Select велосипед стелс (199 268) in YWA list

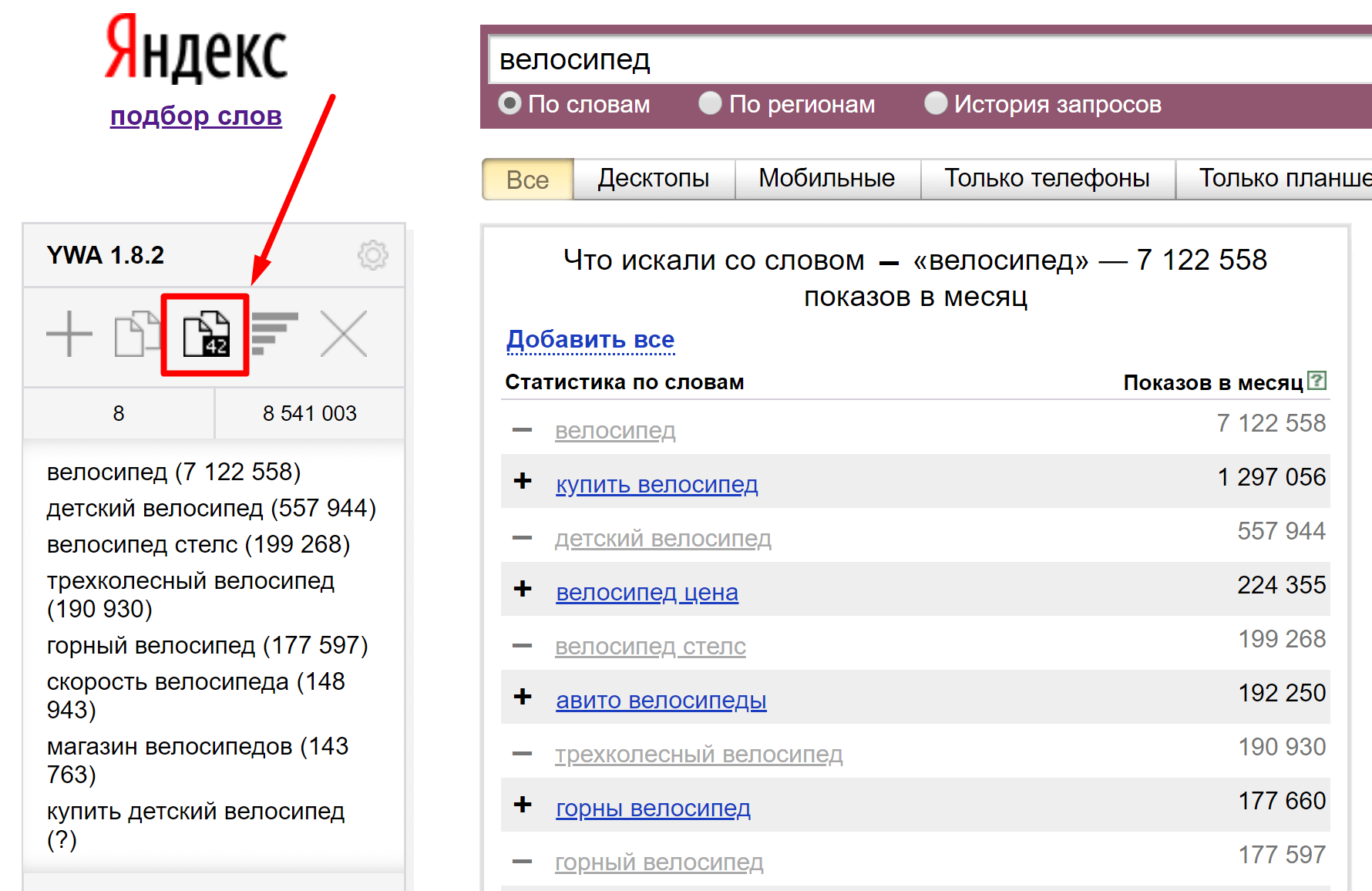(198, 544)
